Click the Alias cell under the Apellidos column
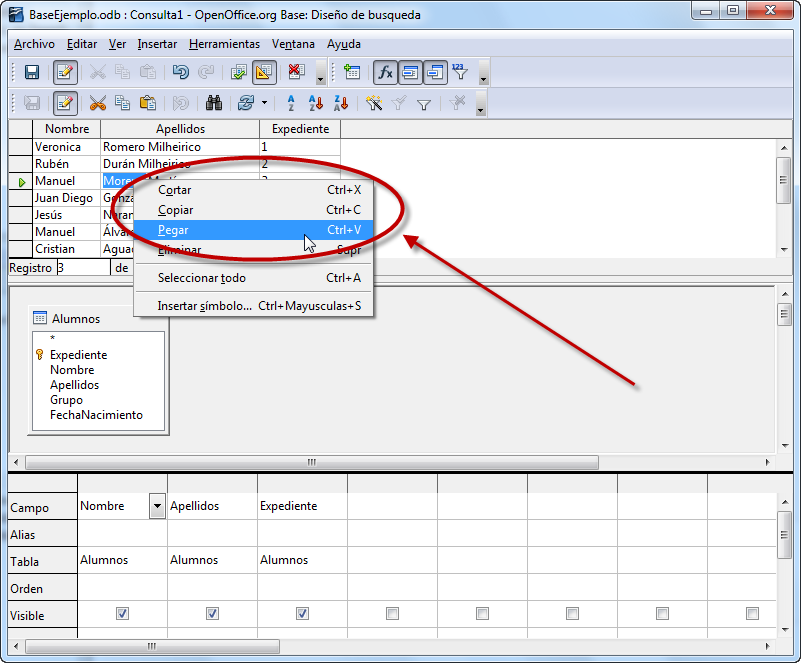This screenshot has height=663, width=801. tap(213, 534)
